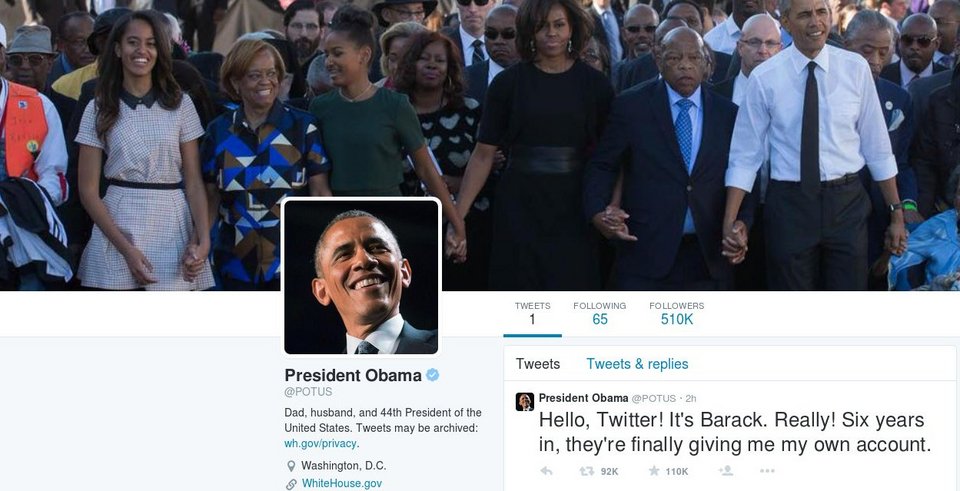The height and width of the screenshot is (491, 960).
Task: Click the reply arrow icon under the tweet
Action: (546, 471)
